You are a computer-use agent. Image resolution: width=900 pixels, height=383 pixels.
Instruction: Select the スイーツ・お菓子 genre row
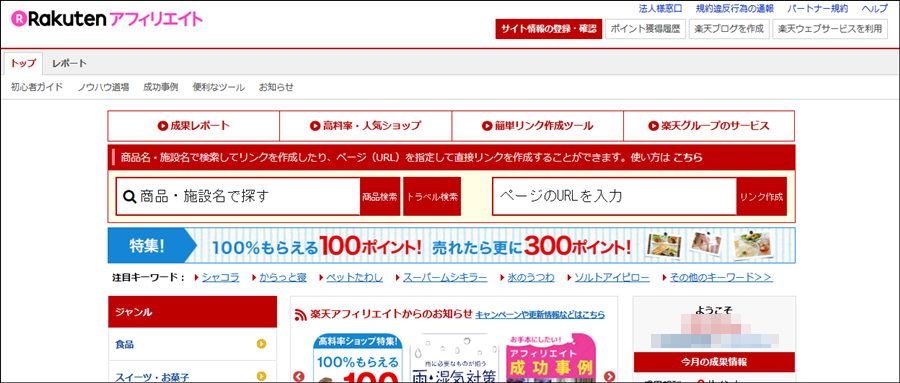(x=192, y=373)
